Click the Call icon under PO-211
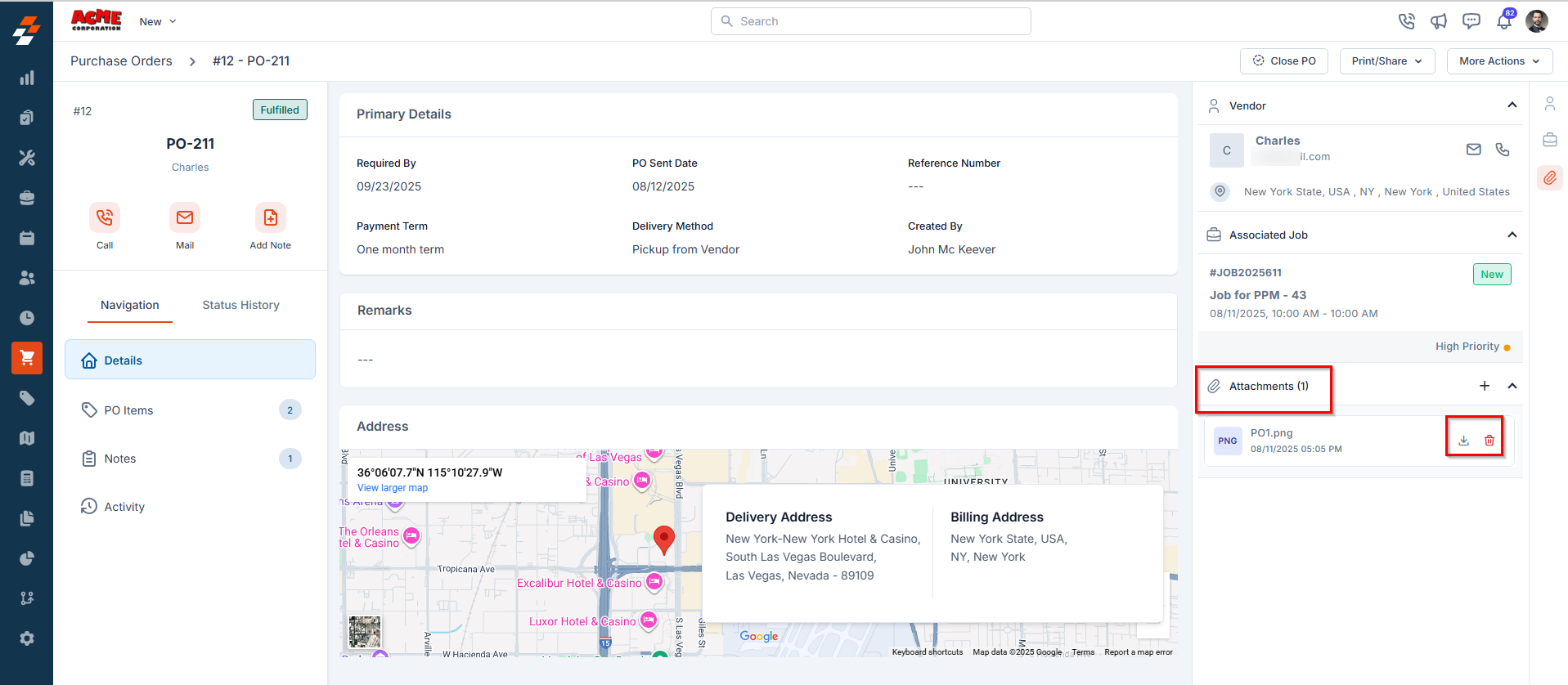 105,217
